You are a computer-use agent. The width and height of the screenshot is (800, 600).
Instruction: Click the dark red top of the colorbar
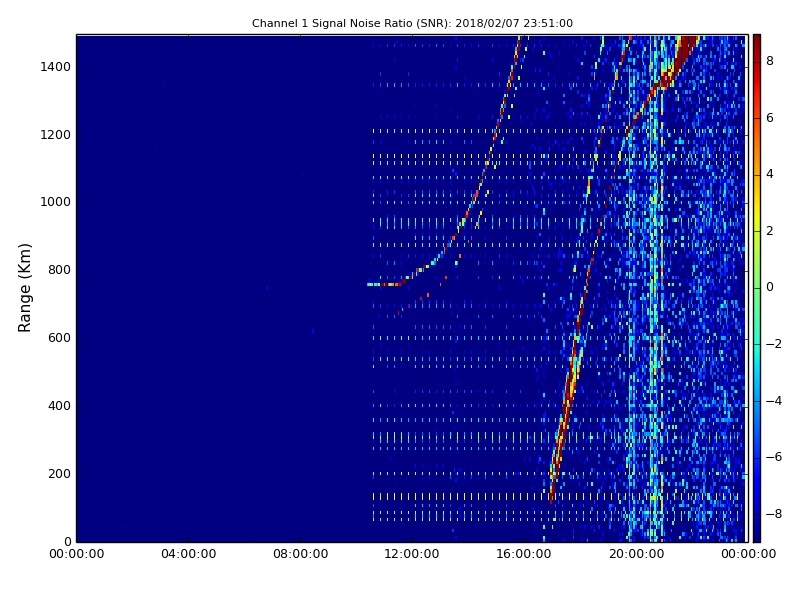757,41
